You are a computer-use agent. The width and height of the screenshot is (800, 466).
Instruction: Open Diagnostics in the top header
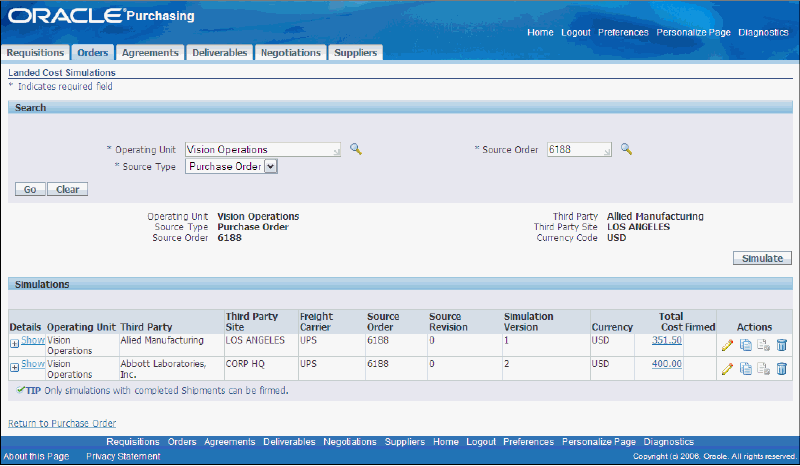click(x=763, y=32)
